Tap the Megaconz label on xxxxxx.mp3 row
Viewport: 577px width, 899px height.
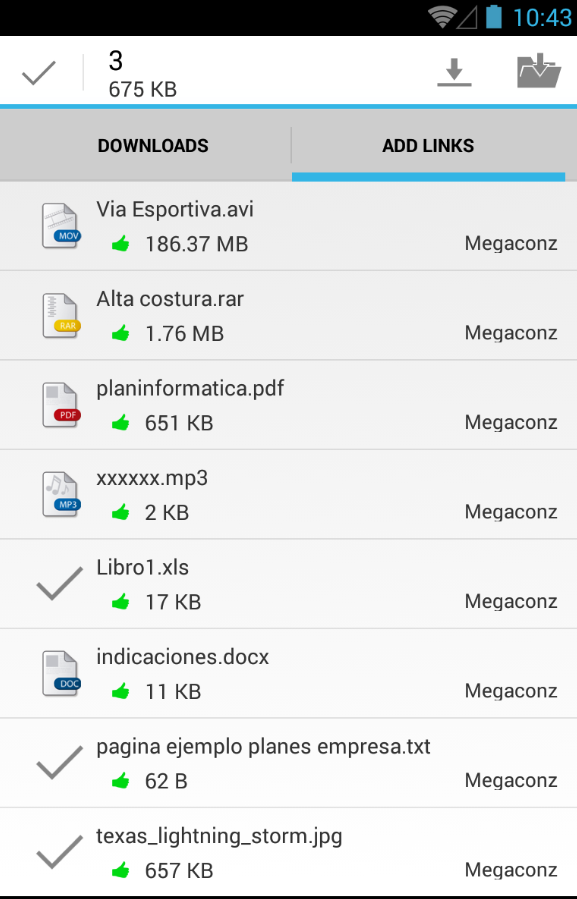511,512
